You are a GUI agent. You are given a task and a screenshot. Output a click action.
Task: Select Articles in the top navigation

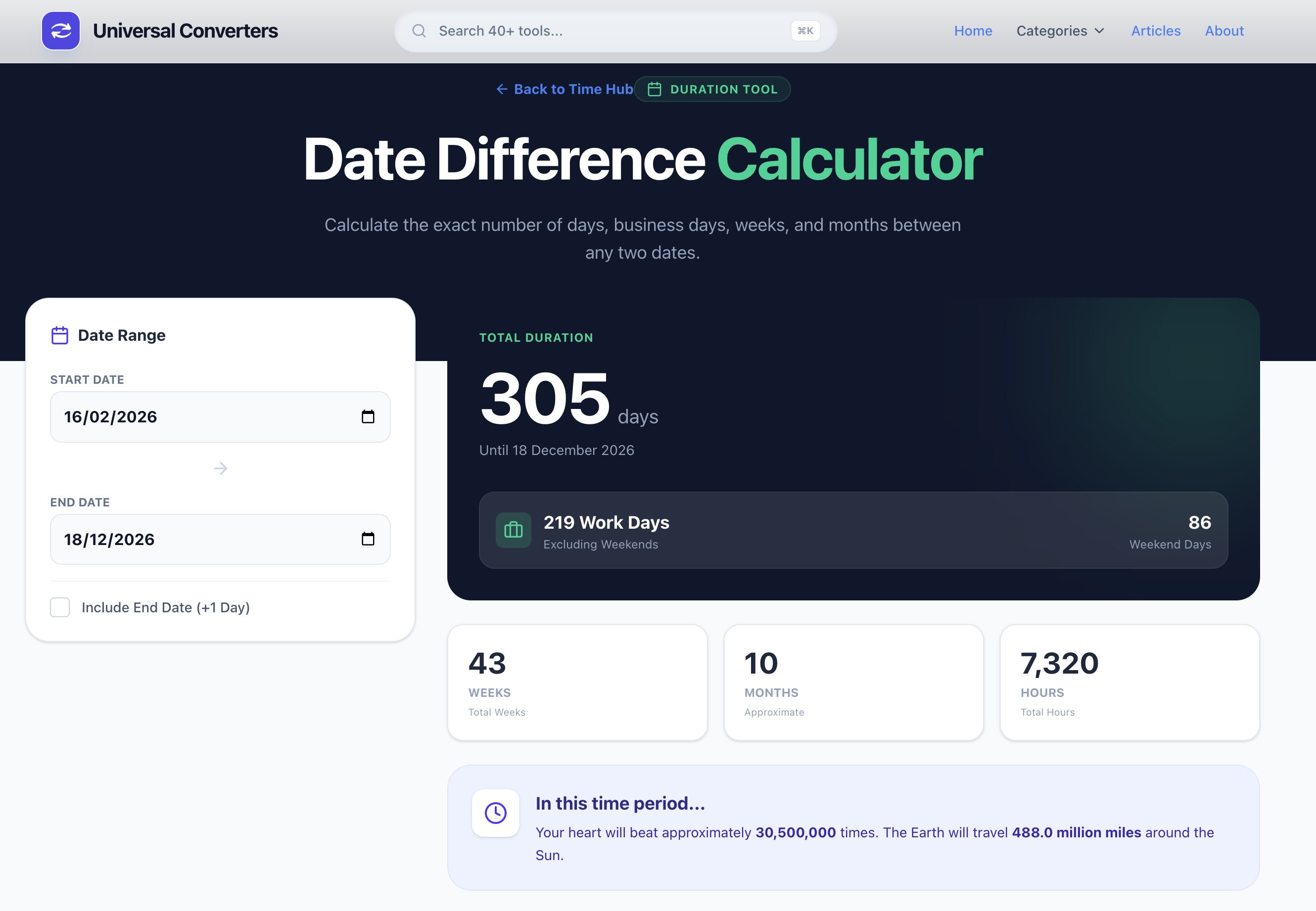[x=1156, y=31]
